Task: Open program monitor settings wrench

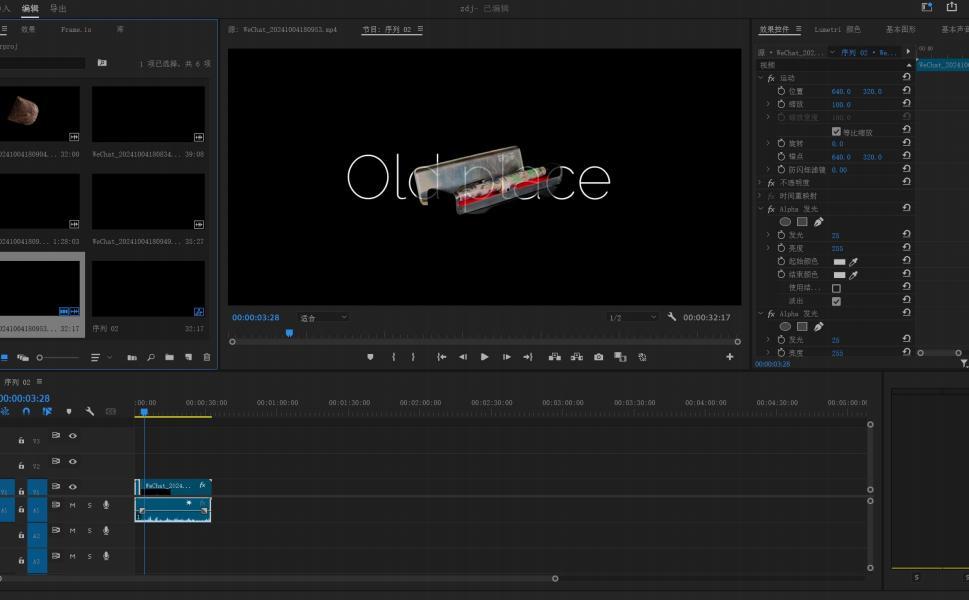Action: coord(672,317)
